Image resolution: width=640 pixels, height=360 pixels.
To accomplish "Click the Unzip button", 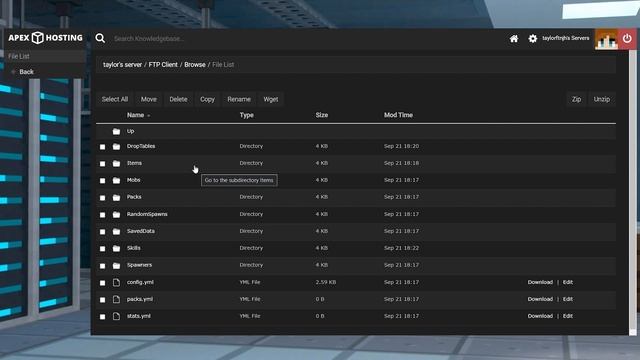I will 602,99.
